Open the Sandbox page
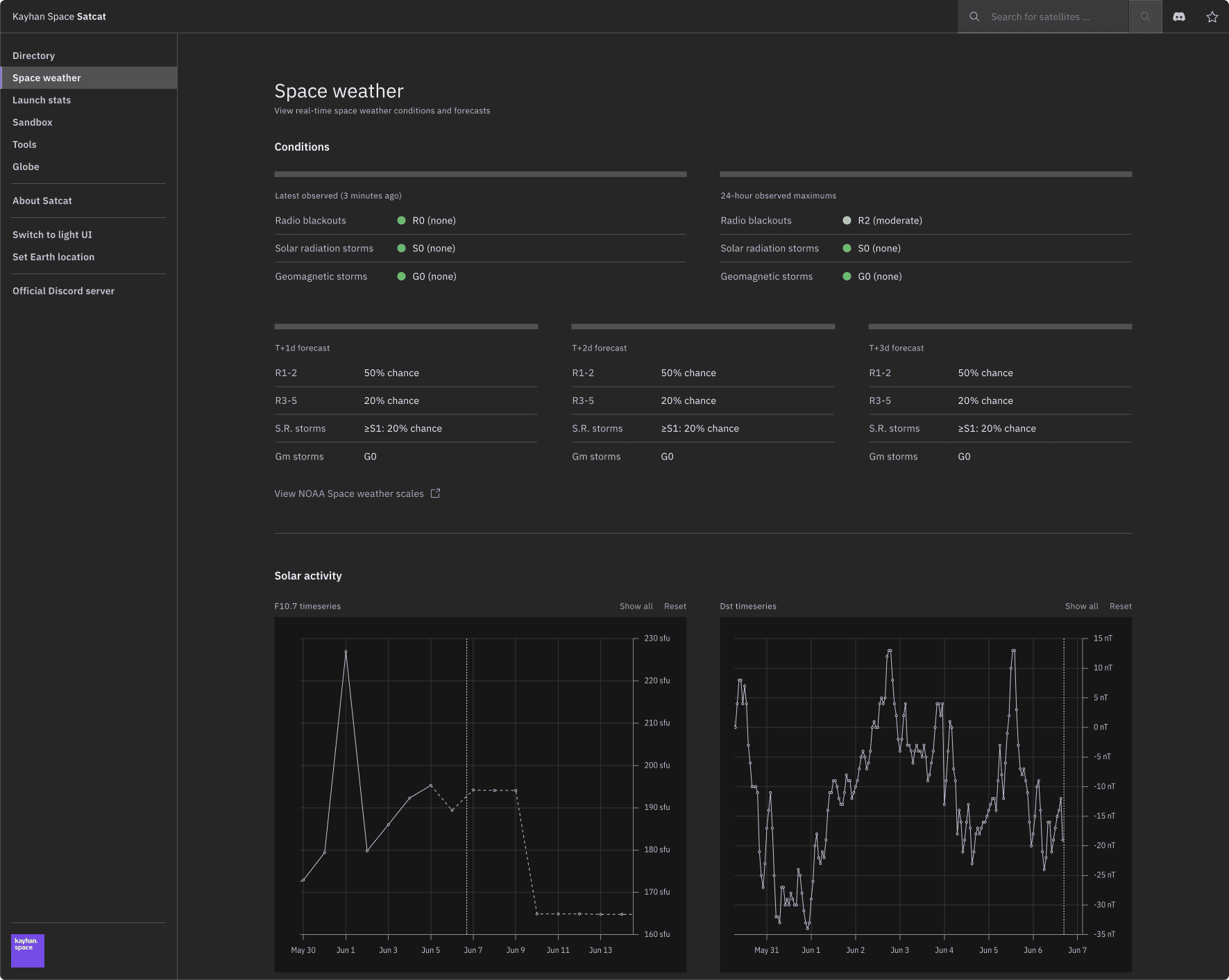Viewport: 1229px width, 980px height. coord(32,121)
